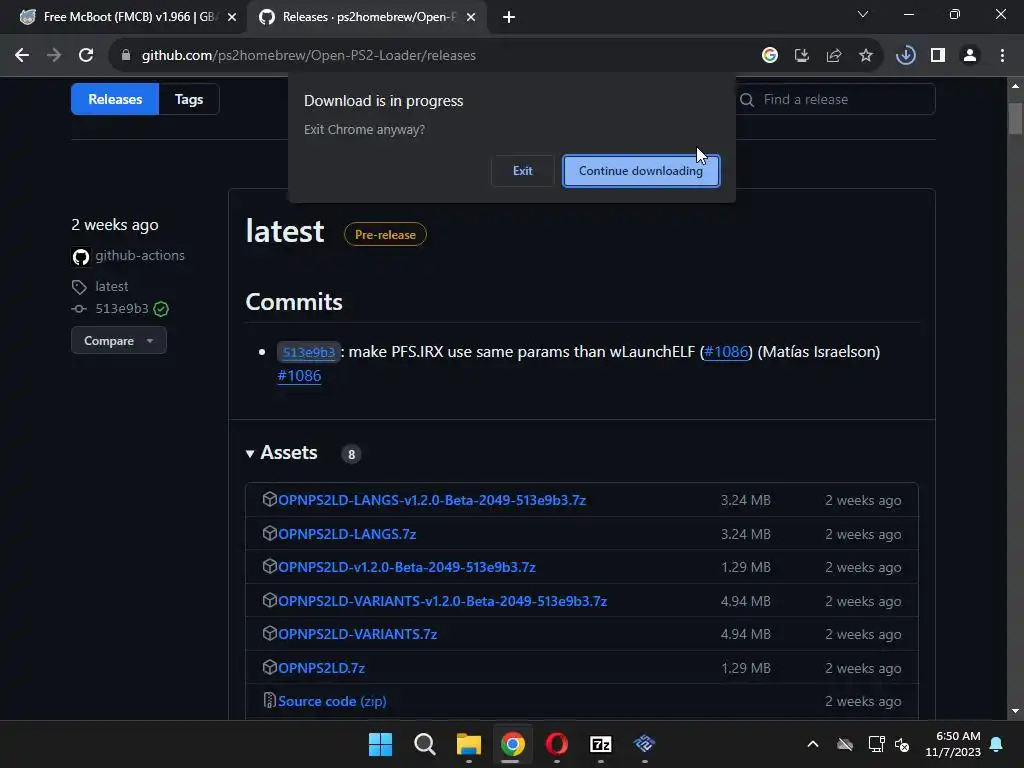This screenshot has height=768, width=1024.
Task: Open Chrome downloads bubble icon
Action: click(x=906, y=56)
